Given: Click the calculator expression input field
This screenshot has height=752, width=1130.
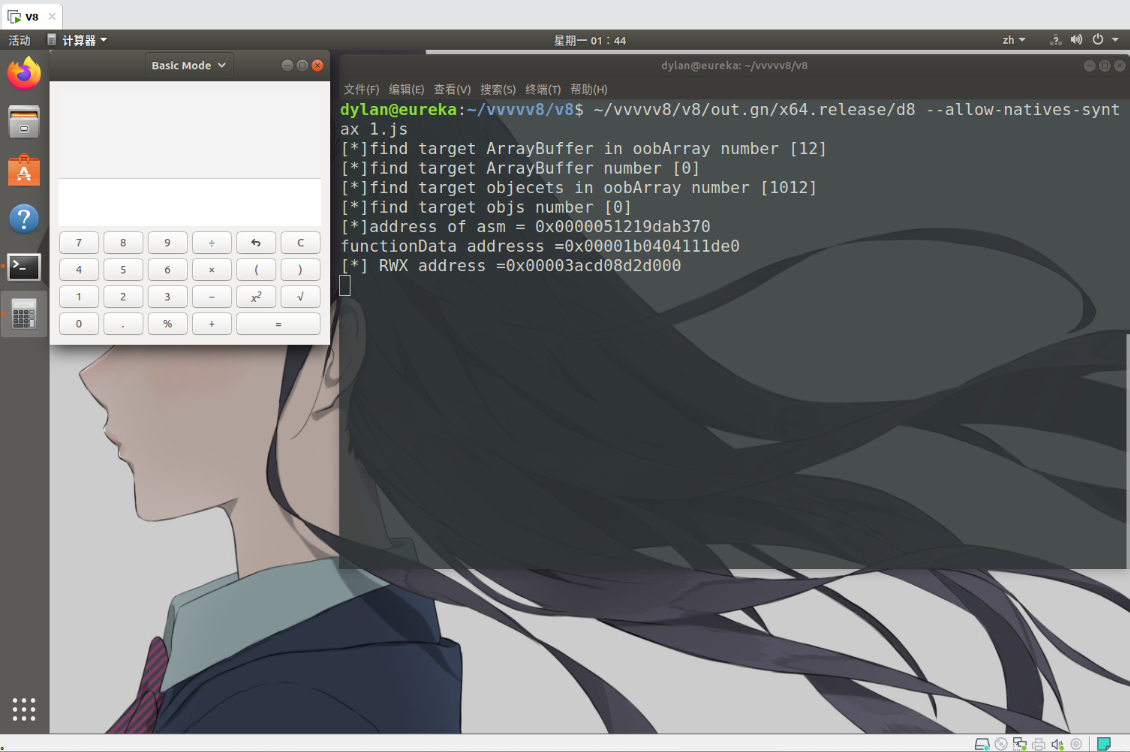Looking at the screenshot, I should [x=190, y=203].
